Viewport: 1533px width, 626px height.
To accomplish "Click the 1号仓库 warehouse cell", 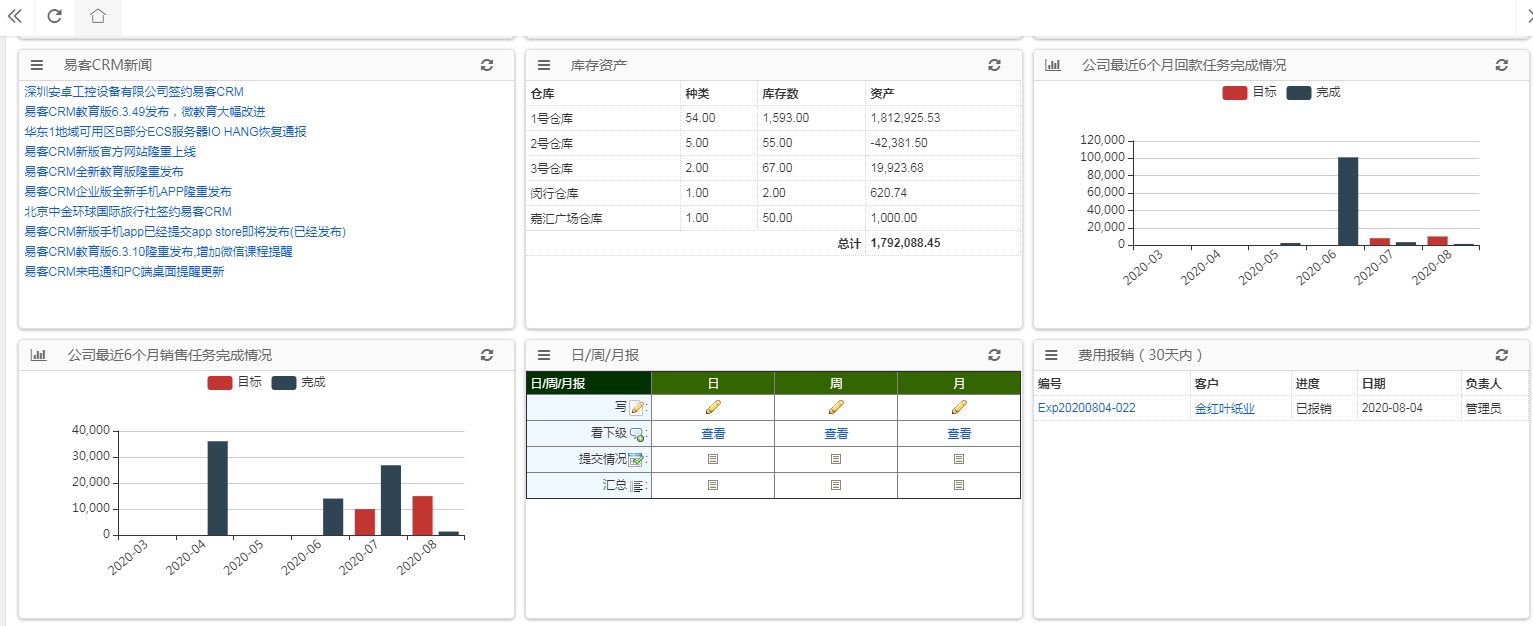I will (x=603, y=118).
